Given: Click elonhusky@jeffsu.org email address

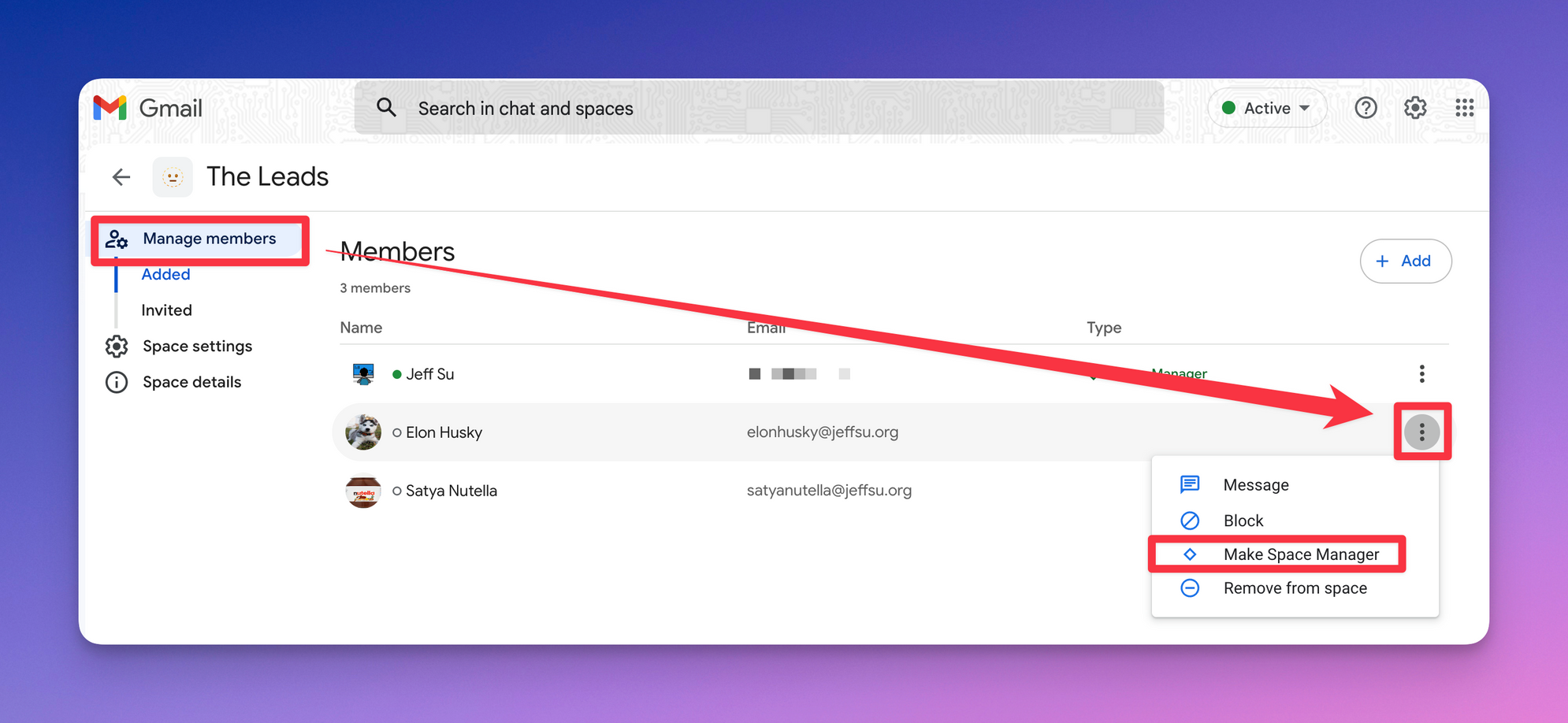Looking at the screenshot, I should point(823,432).
